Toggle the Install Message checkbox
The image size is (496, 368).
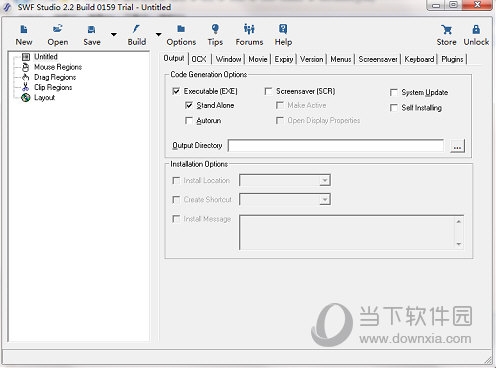coord(176,219)
